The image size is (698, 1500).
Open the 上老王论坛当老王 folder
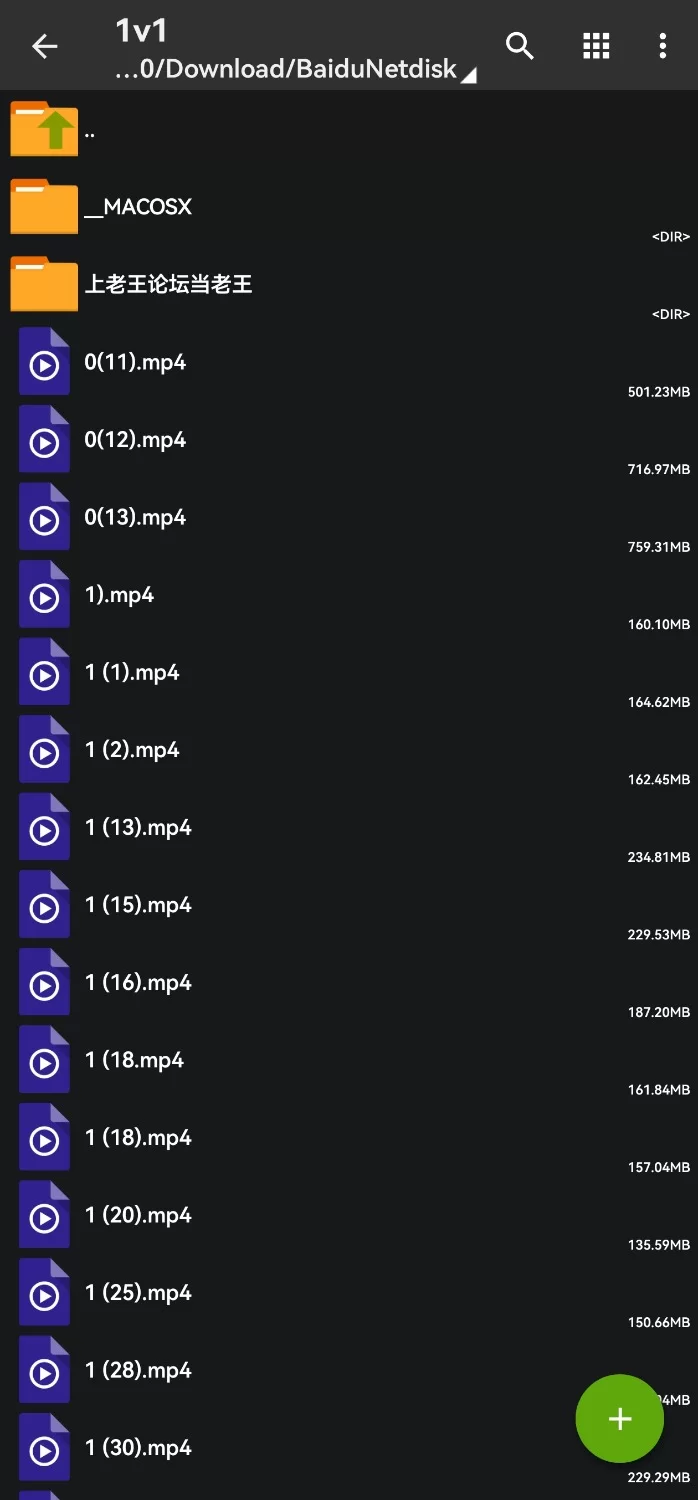pyautogui.click(x=168, y=285)
